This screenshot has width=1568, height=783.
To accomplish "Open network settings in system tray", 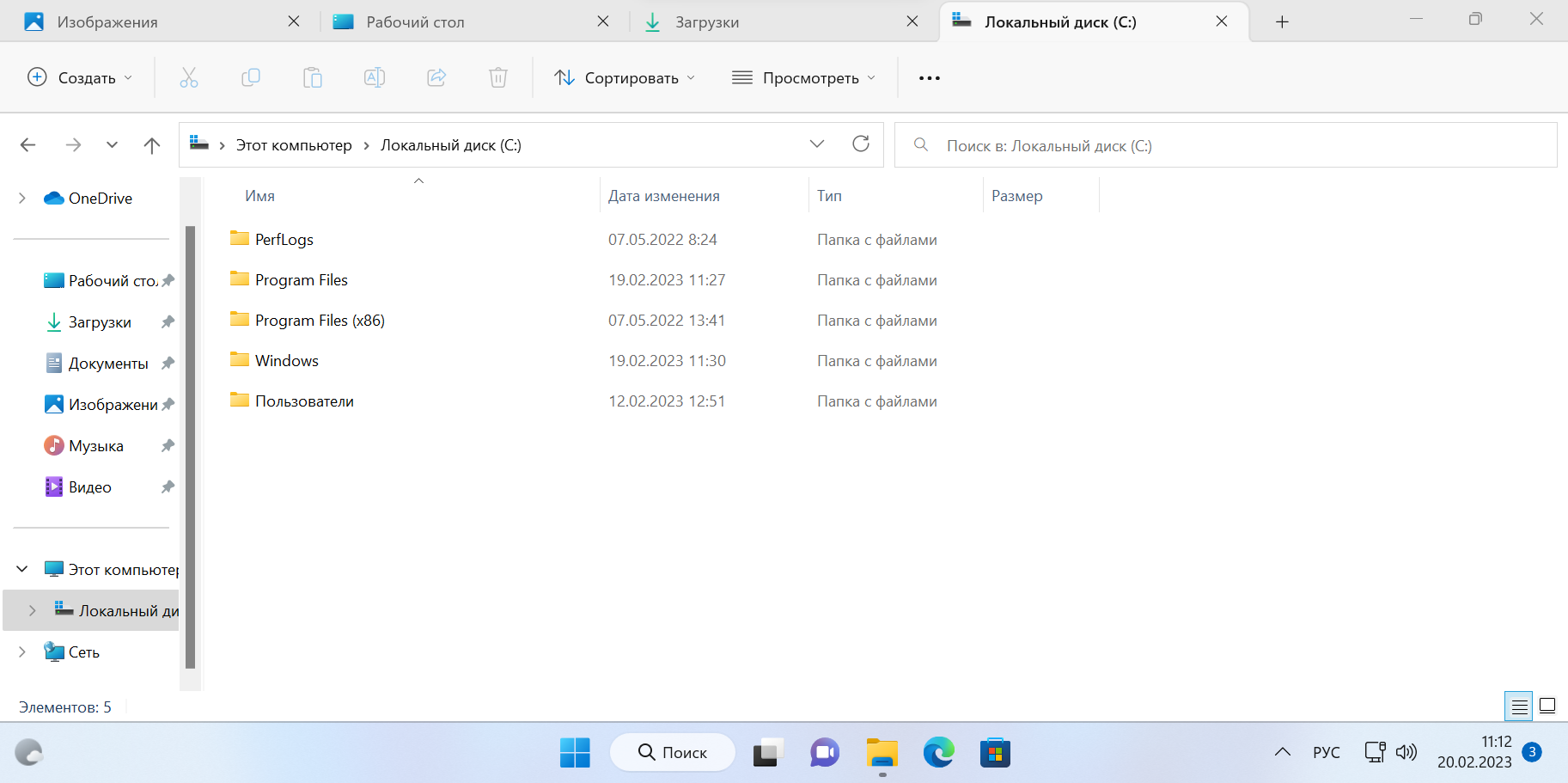I will [1375, 753].
